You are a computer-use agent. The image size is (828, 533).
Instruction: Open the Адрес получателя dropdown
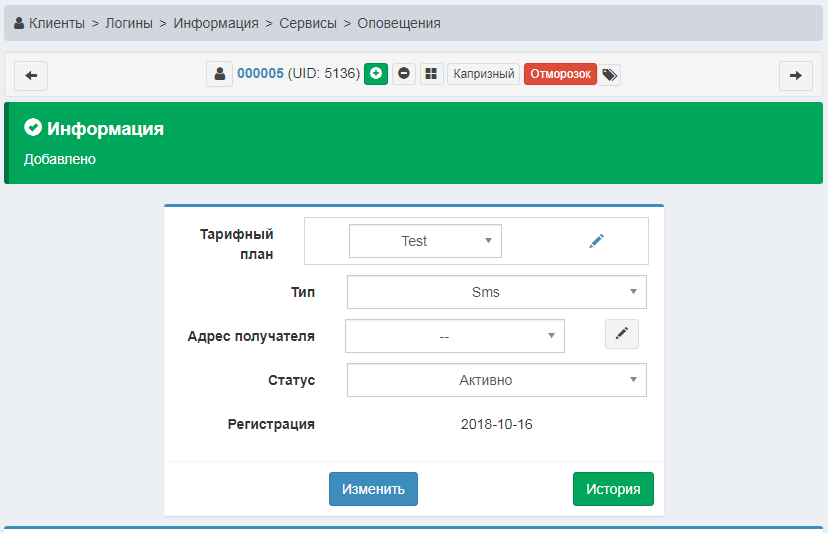(454, 336)
